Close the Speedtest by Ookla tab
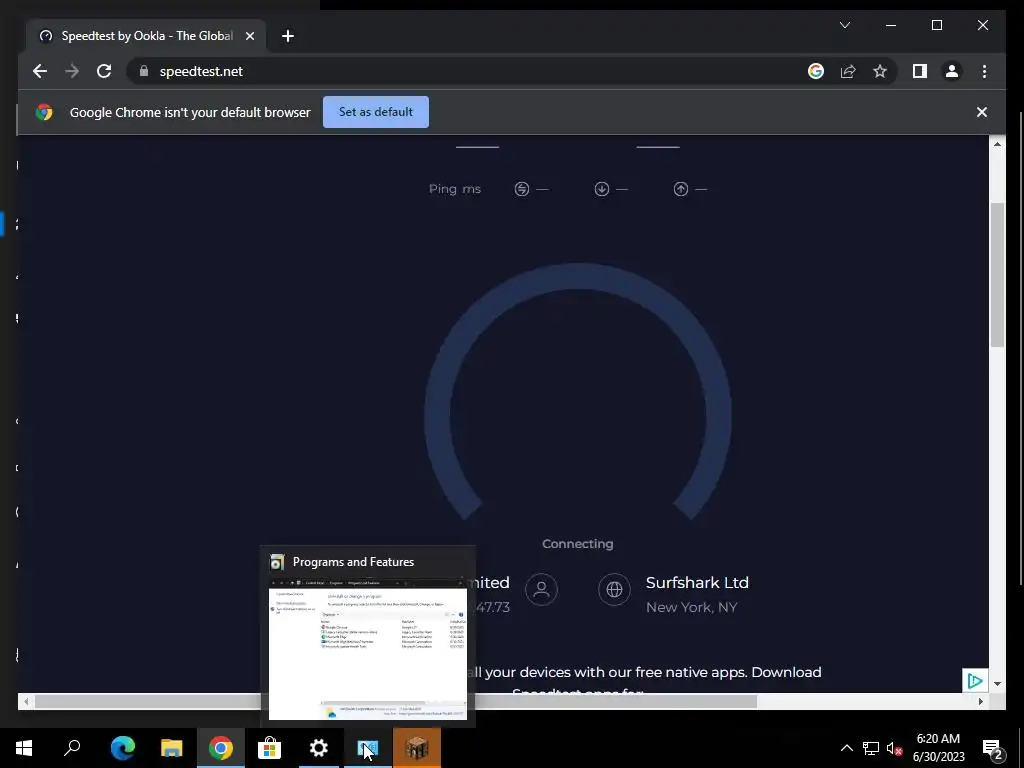The height and width of the screenshot is (768, 1024). click(x=249, y=36)
